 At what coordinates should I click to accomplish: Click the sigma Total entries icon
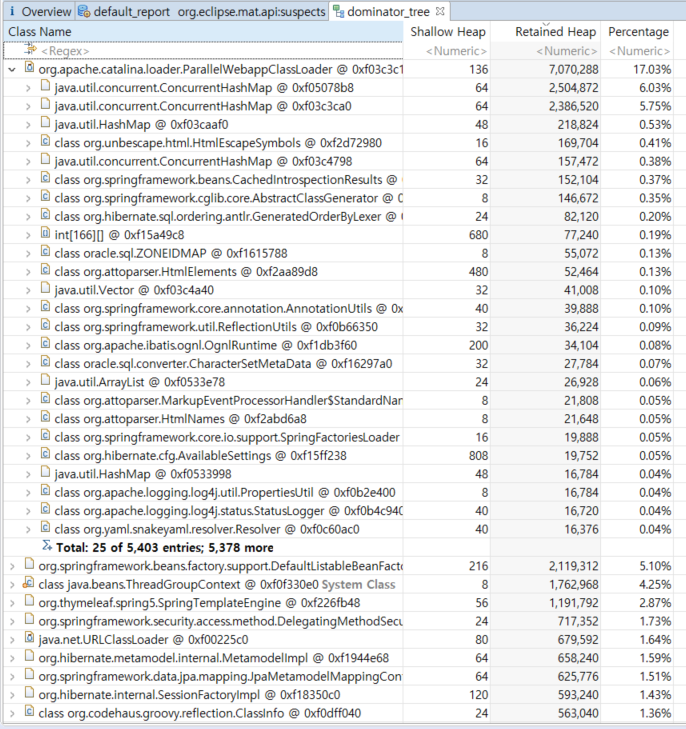coord(47,546)
